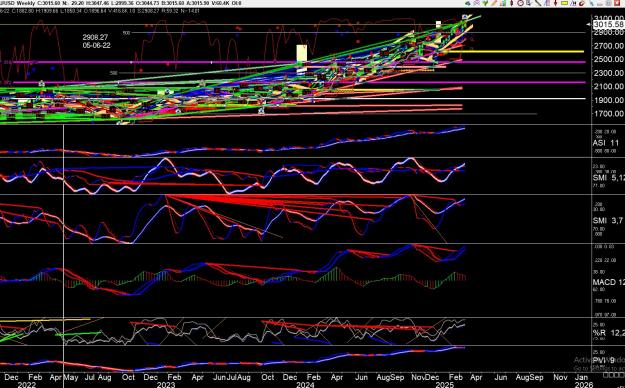Click the dark red round toolbar icon
The width and height of the screenshot is (625, 388).
[x=582, y=3]
